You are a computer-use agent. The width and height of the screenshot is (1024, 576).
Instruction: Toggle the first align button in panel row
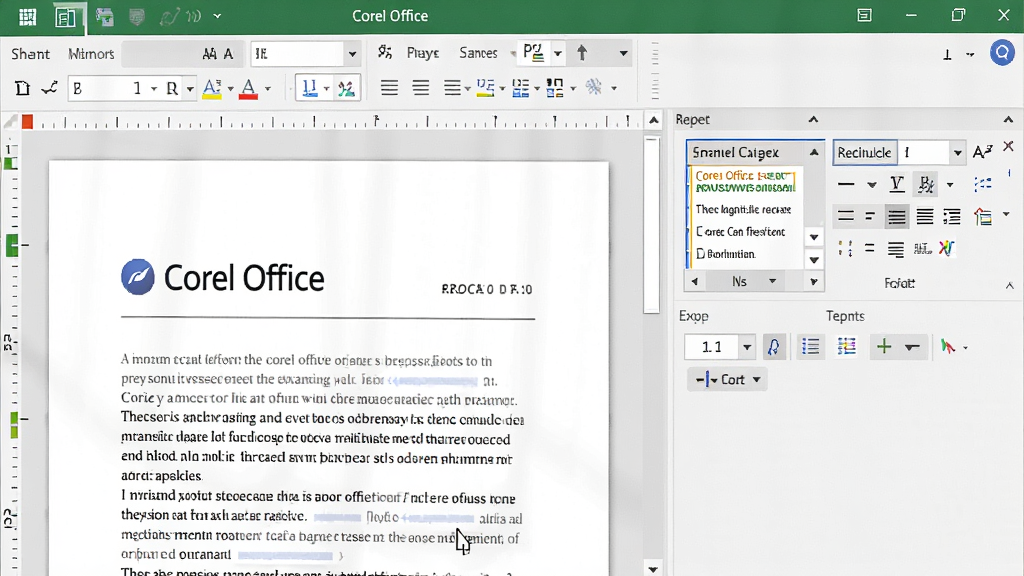point(846,216)
